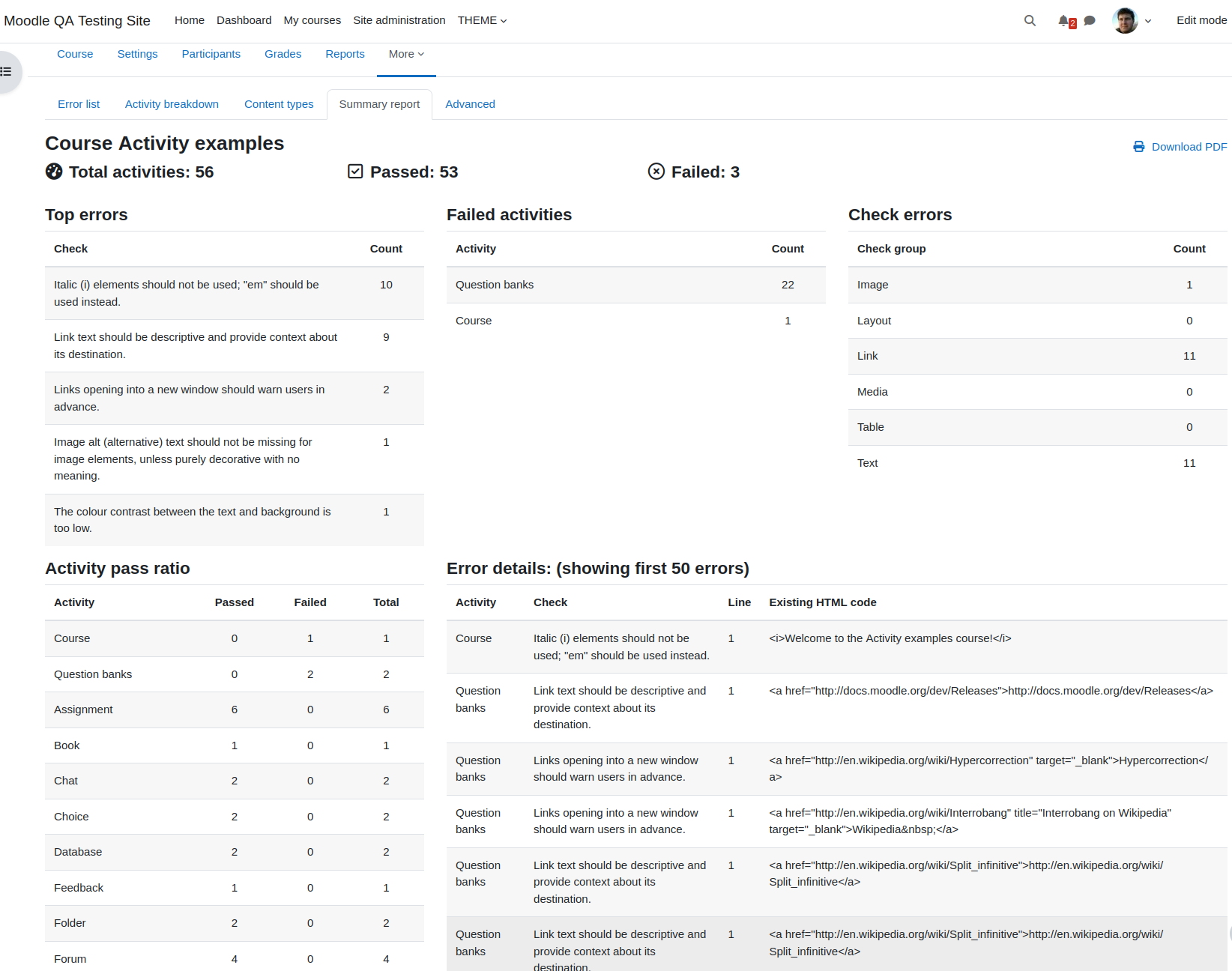
Task: Click the Total activities: 56 text
Action: 141,172
